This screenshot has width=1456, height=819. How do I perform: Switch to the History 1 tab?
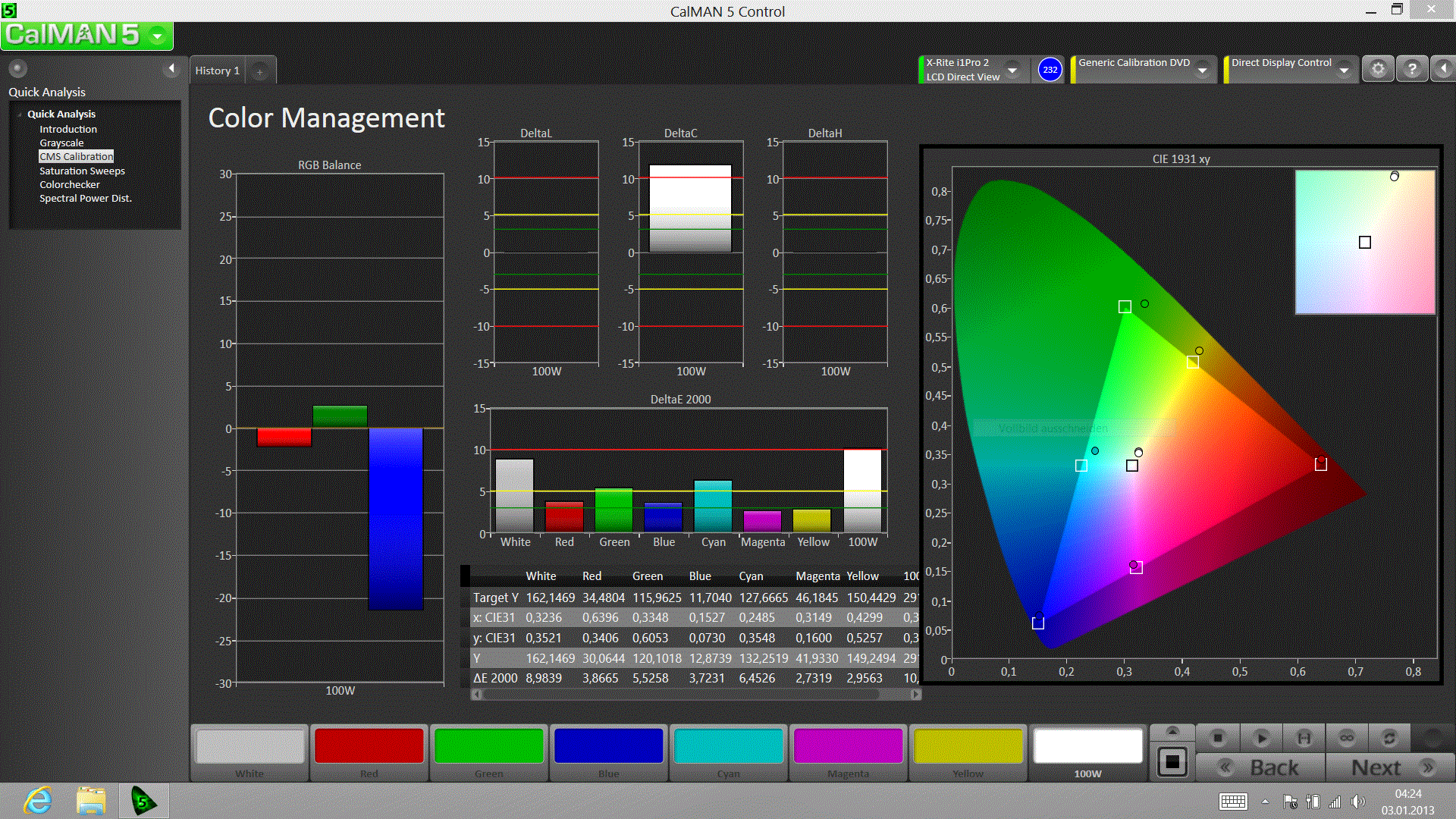(218, 71)
